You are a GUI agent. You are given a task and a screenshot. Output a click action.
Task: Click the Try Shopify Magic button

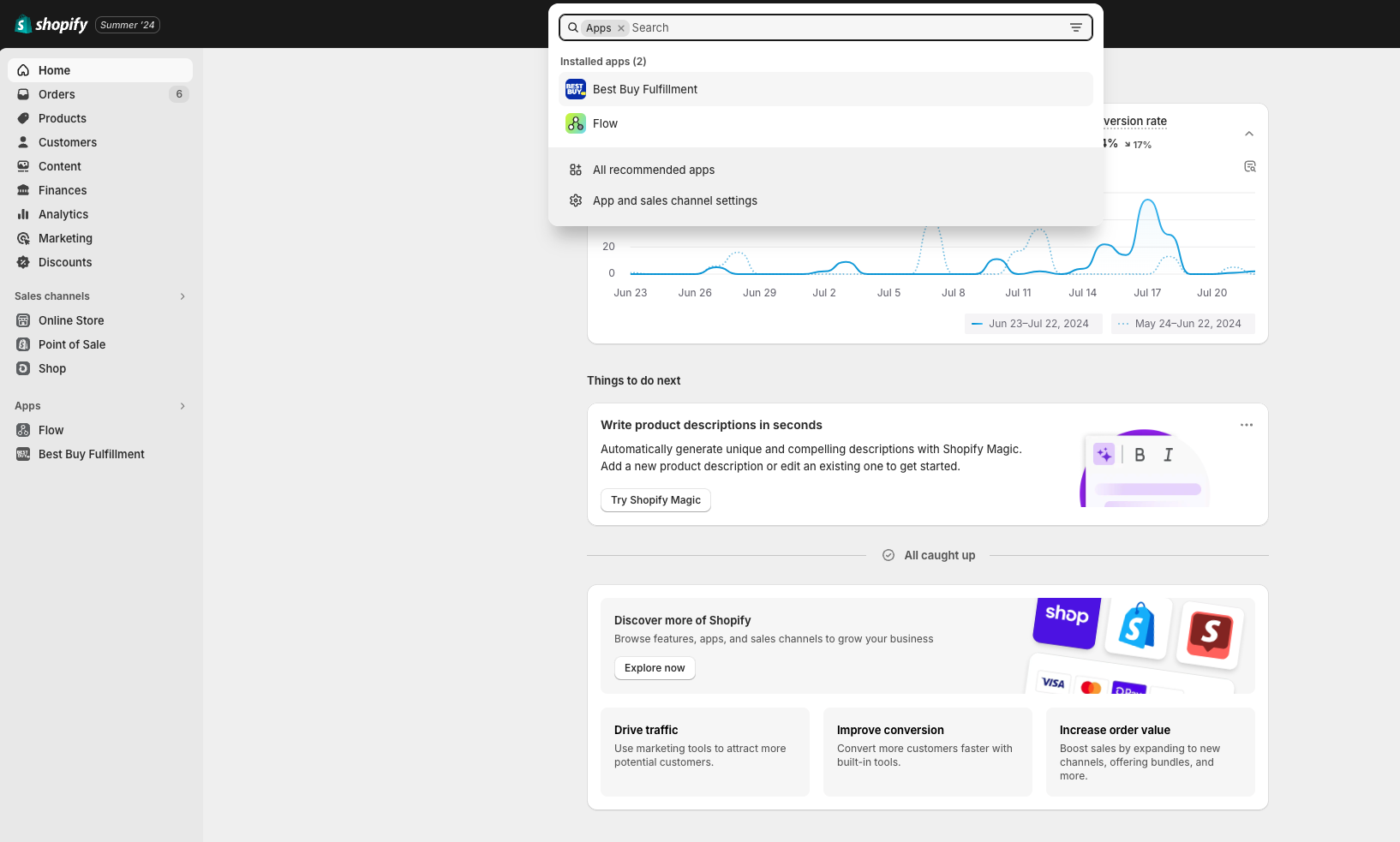(x=655, y=500)
